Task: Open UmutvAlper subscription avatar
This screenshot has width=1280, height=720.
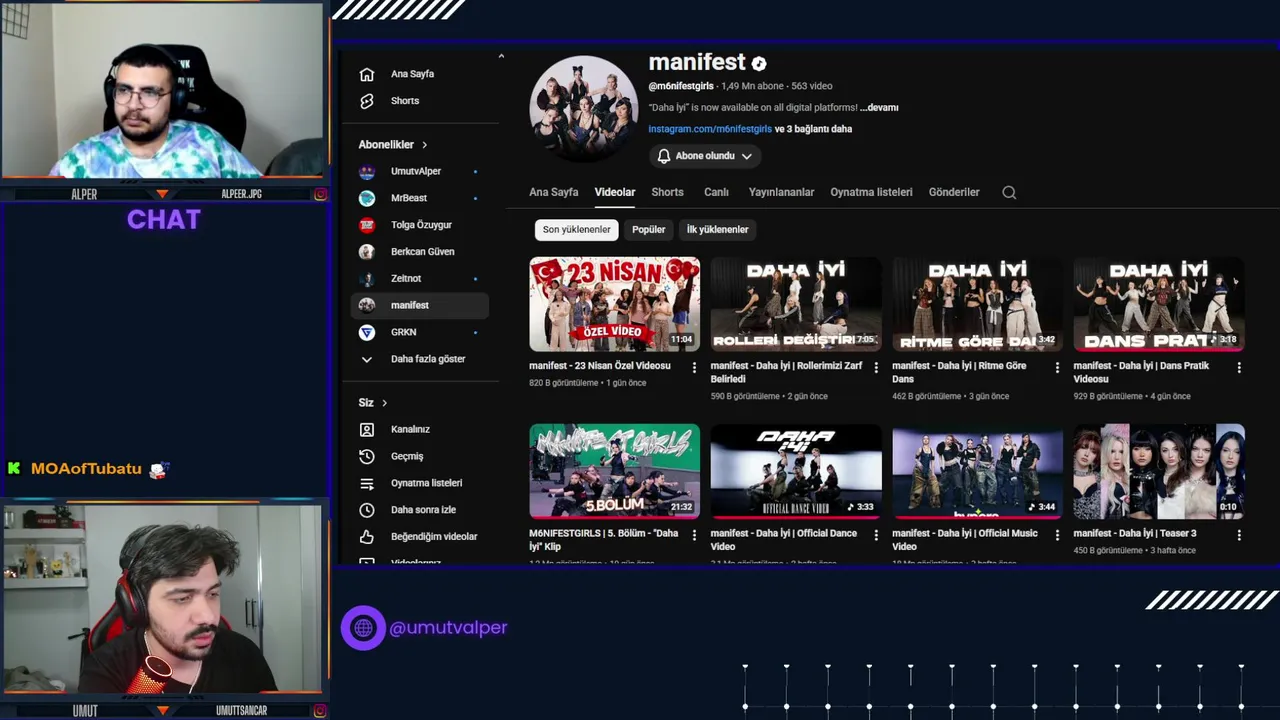Action: (367, 172)
